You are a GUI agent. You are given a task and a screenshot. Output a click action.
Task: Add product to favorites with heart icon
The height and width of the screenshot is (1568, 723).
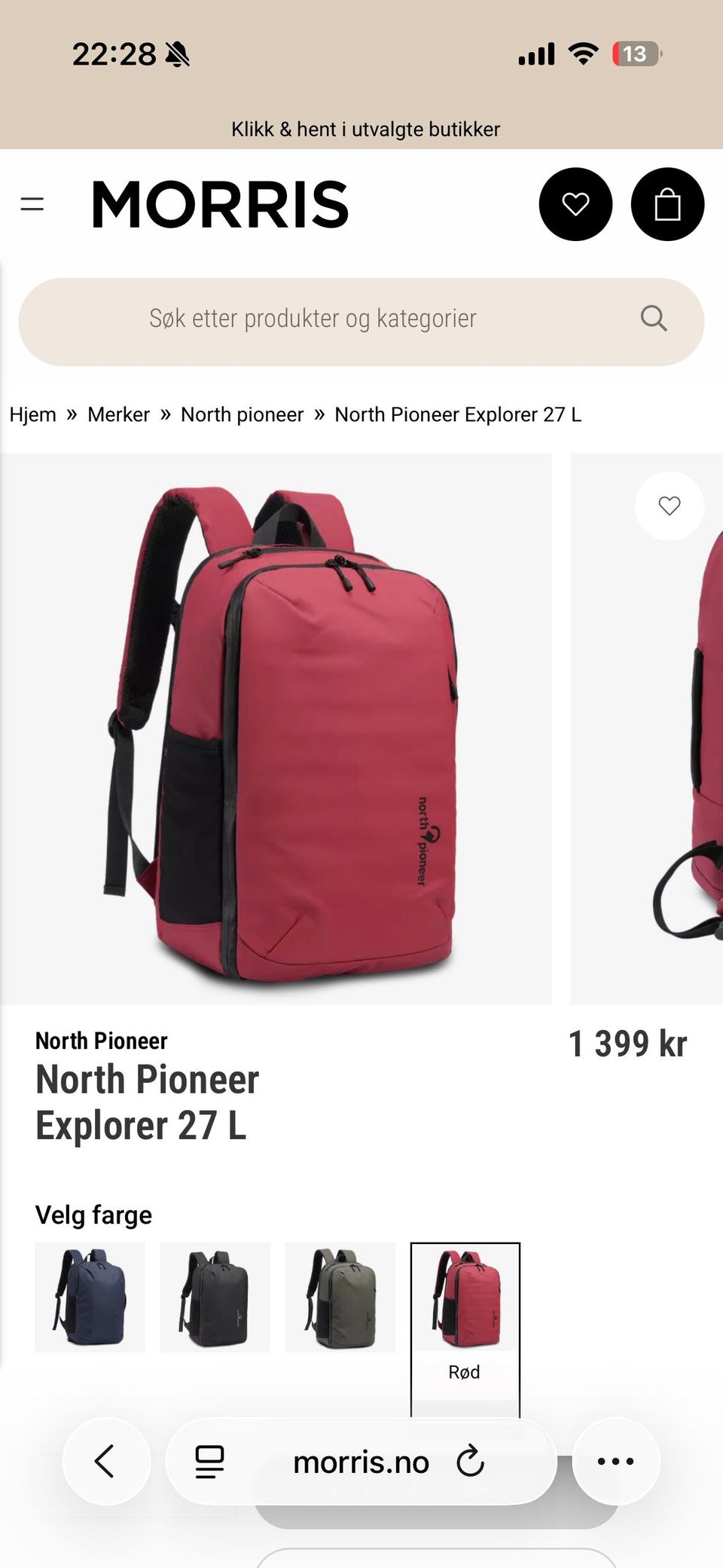tap(669, 506)
